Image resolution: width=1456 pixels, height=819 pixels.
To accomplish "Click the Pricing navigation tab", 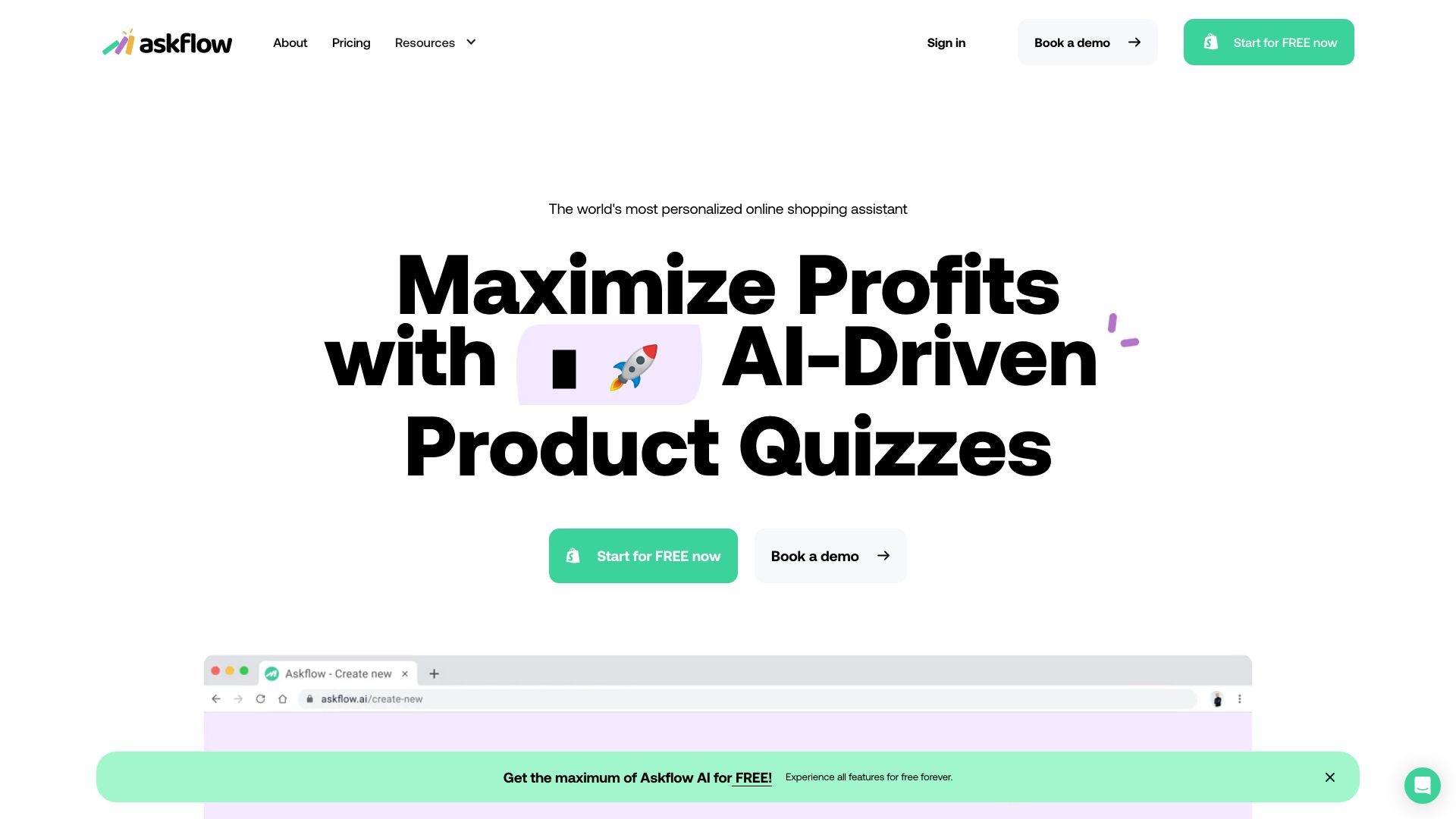I will point(351,42).
